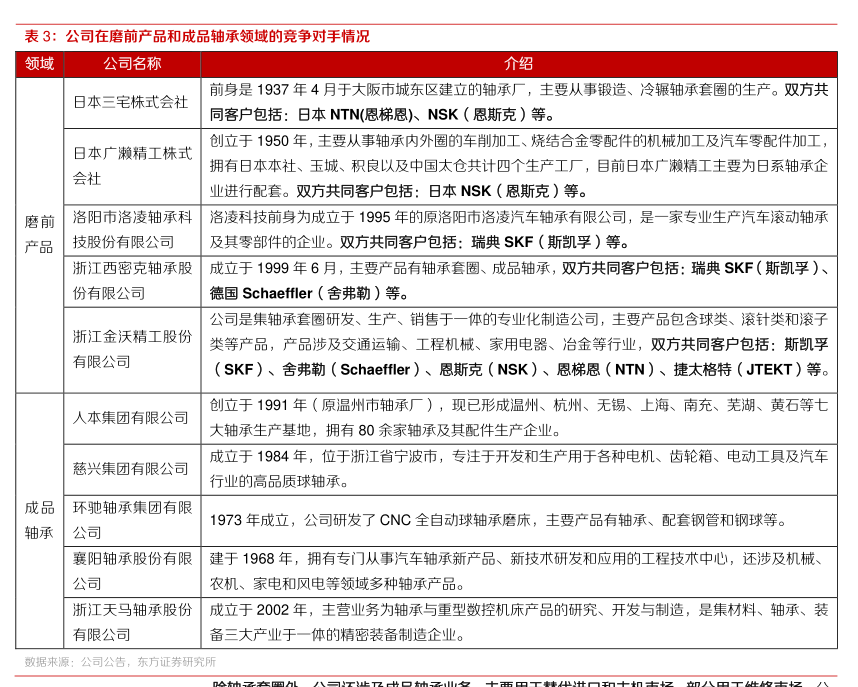
Task: Select the 襄阳轴承股份有限公司 company cell
Action: click(x=132, y=571)
